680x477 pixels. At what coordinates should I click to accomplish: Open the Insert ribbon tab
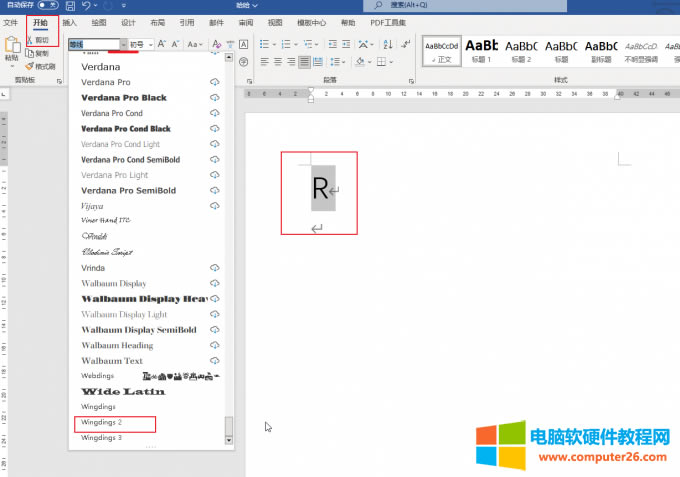(69, 22)
